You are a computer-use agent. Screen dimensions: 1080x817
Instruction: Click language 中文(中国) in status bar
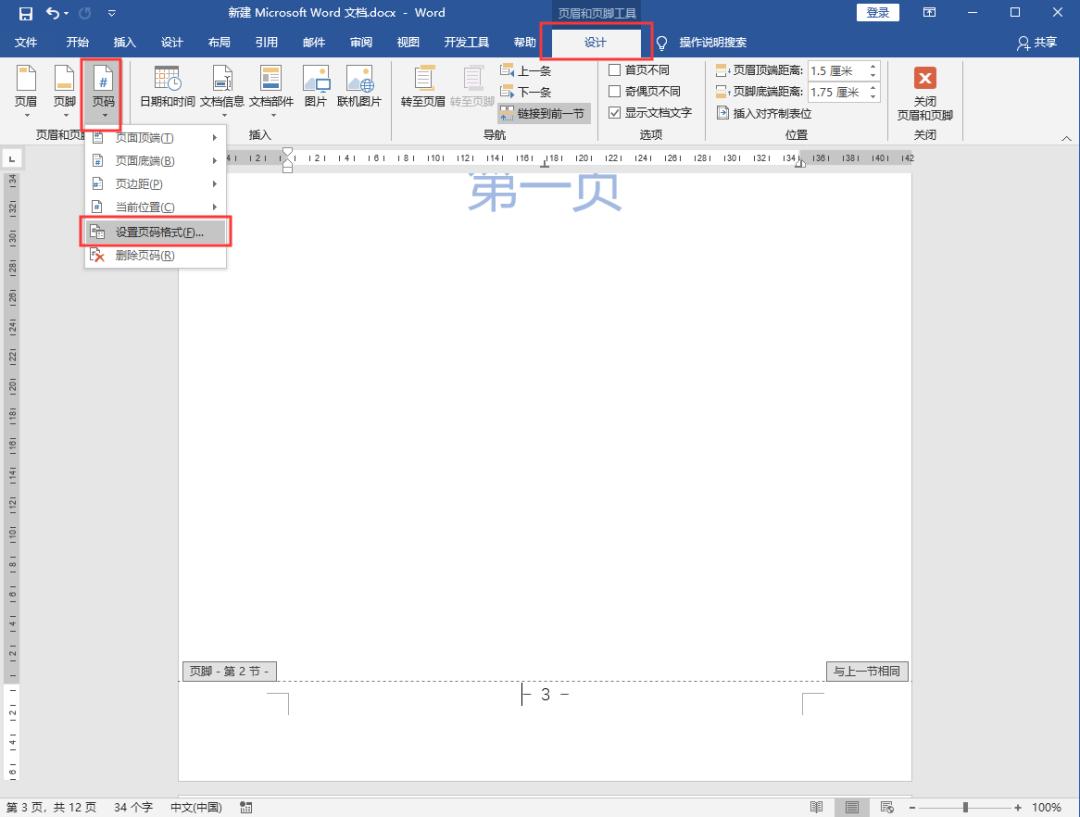click(196, 807)
